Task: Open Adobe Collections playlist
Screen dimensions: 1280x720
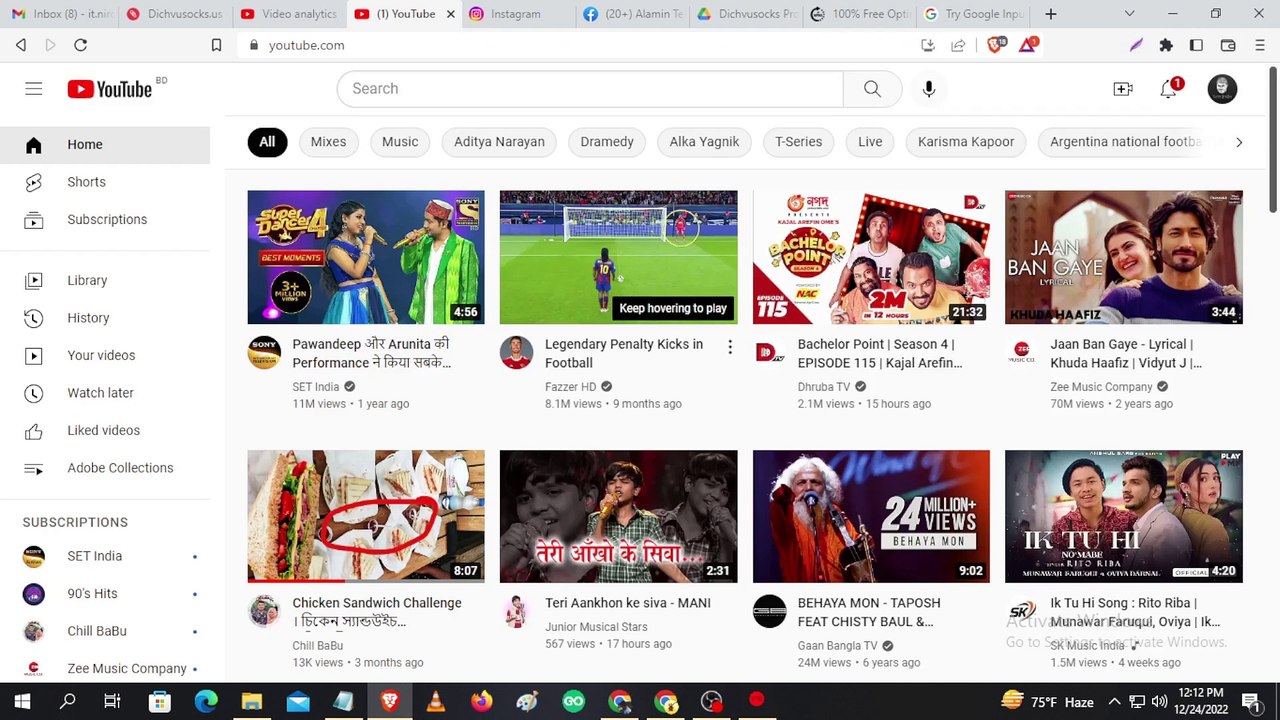Action: pos(105,468)
